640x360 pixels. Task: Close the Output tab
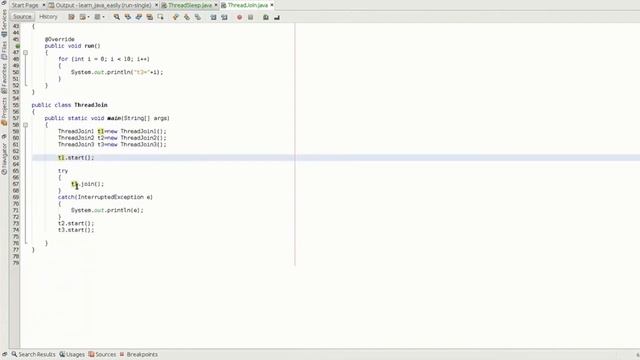(x=156, y=5)
